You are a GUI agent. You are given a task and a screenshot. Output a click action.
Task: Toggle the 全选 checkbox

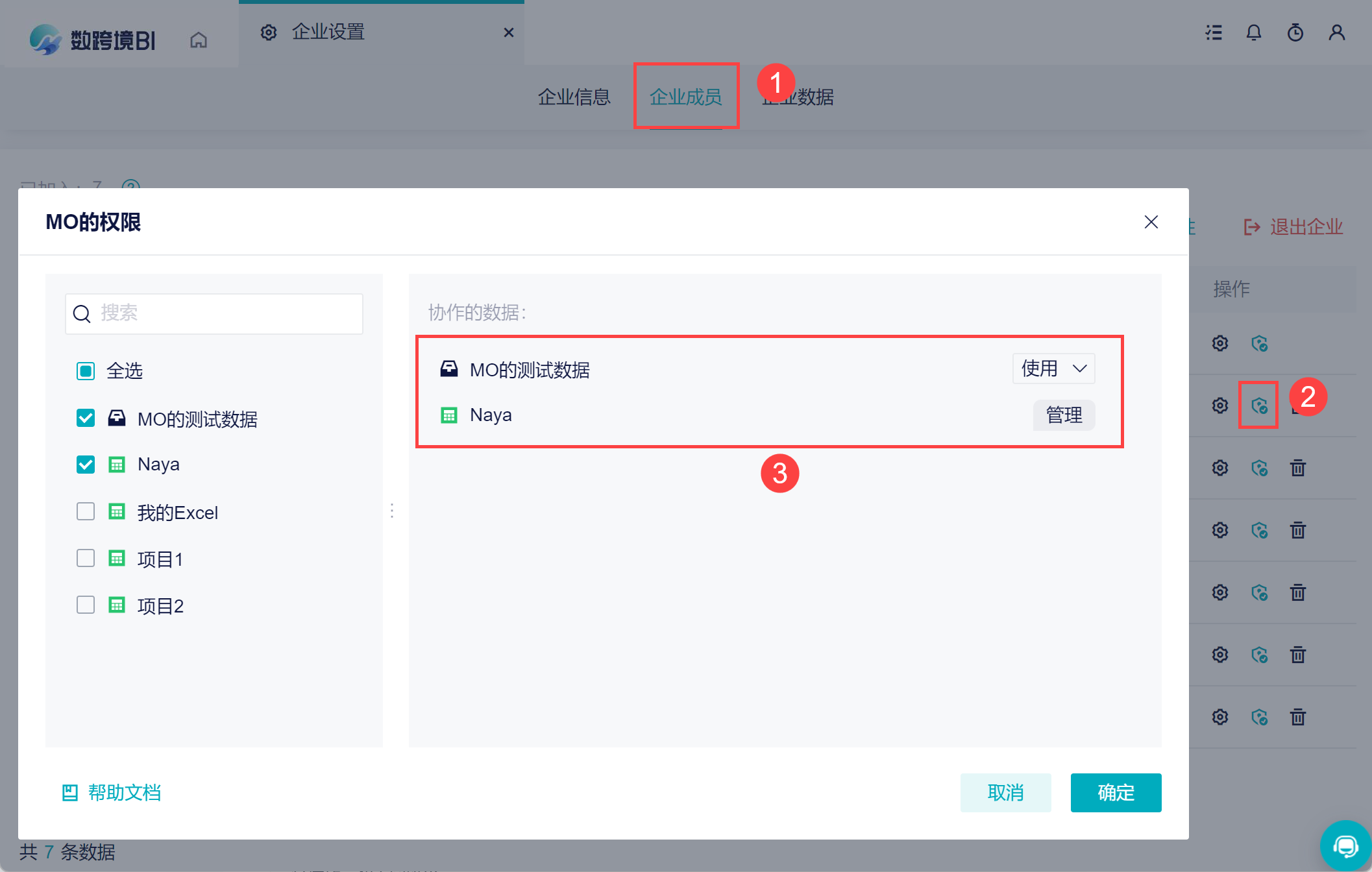[86, 371]
